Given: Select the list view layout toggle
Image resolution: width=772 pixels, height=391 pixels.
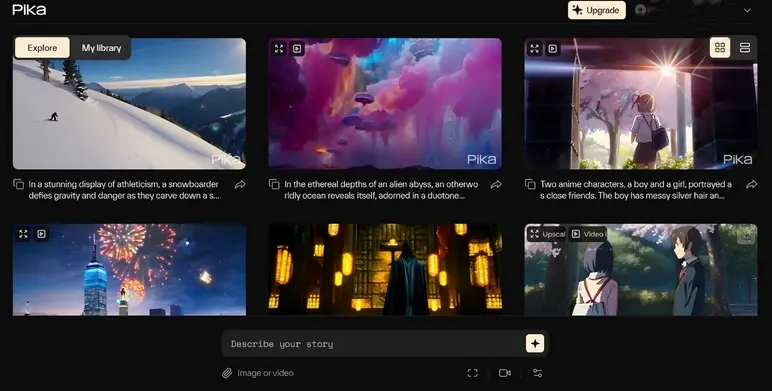Looking at the screenshot, I should coord(745,48).
